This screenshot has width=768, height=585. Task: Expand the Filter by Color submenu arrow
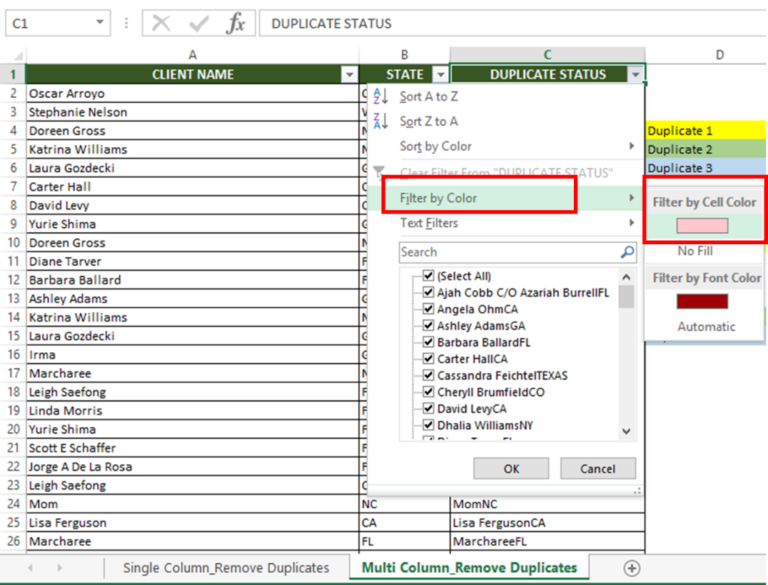(631, 198)
